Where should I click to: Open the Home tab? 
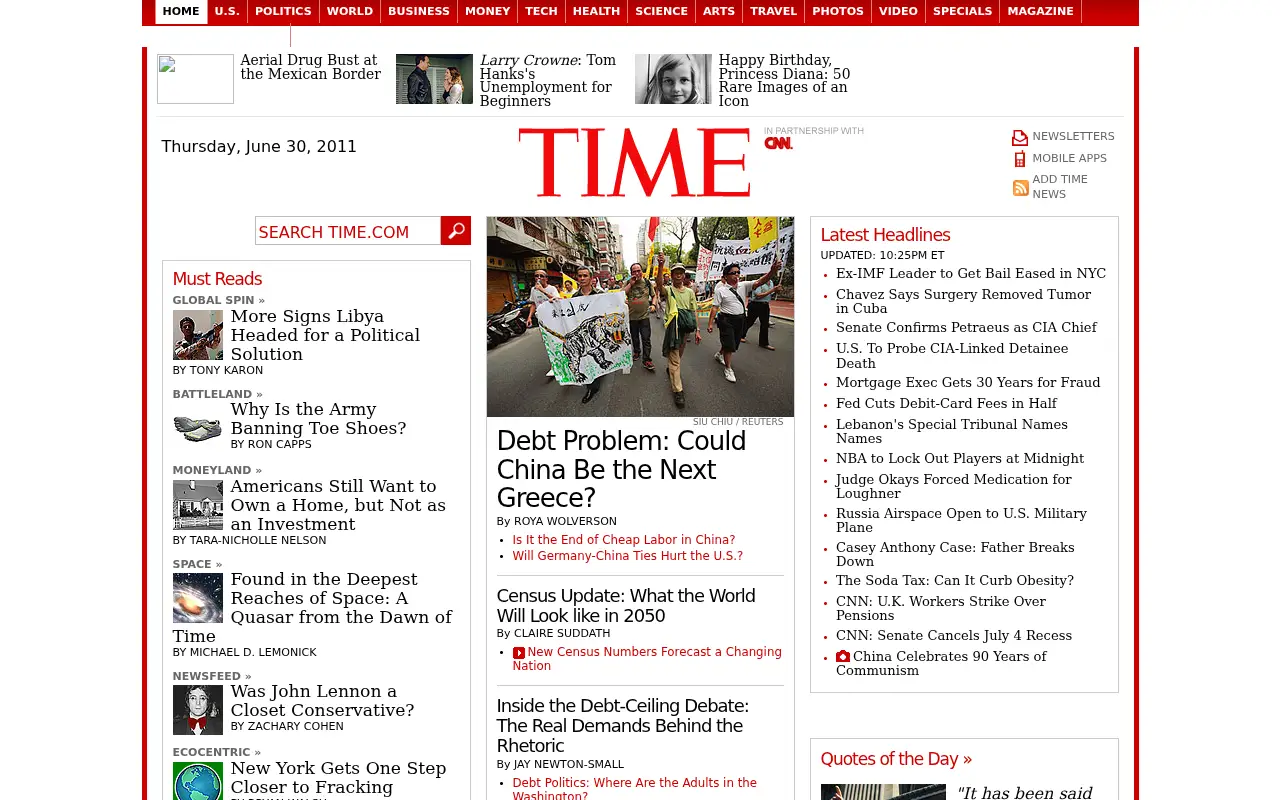181,12
